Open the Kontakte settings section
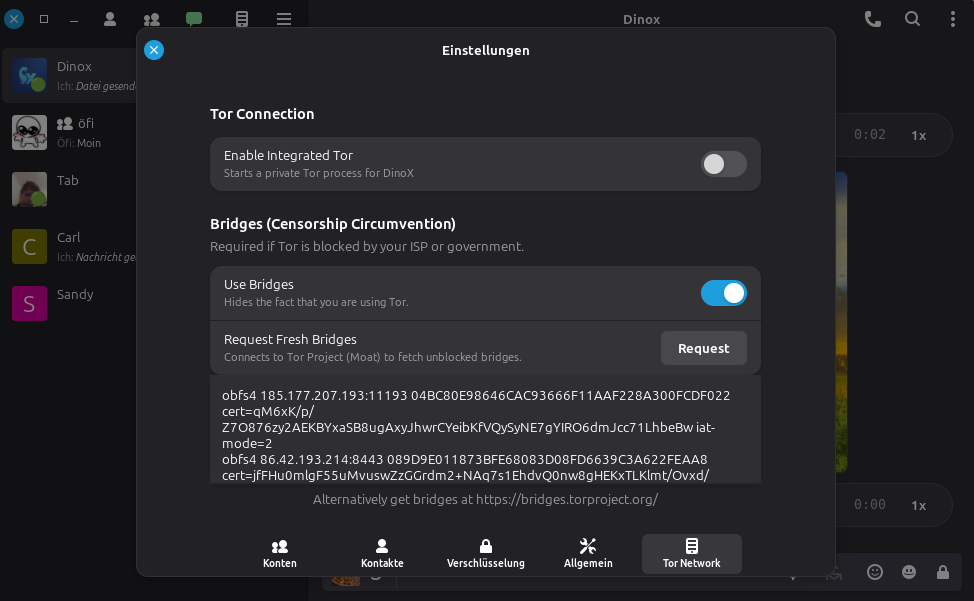This screenshot has width=974, height=601. tap(381, 553)
